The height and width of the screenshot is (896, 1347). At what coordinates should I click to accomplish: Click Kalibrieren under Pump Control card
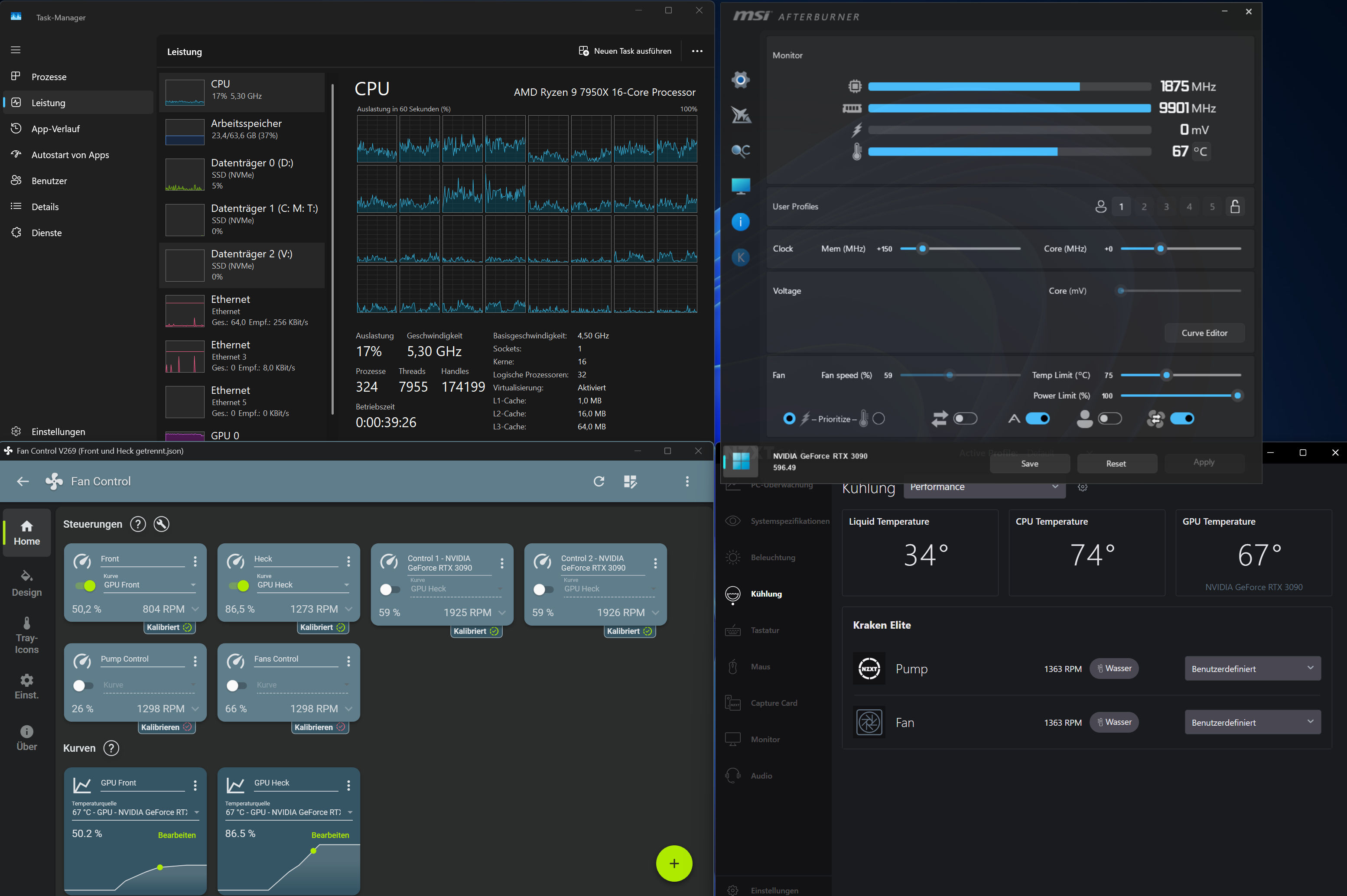tap(166, 727)
